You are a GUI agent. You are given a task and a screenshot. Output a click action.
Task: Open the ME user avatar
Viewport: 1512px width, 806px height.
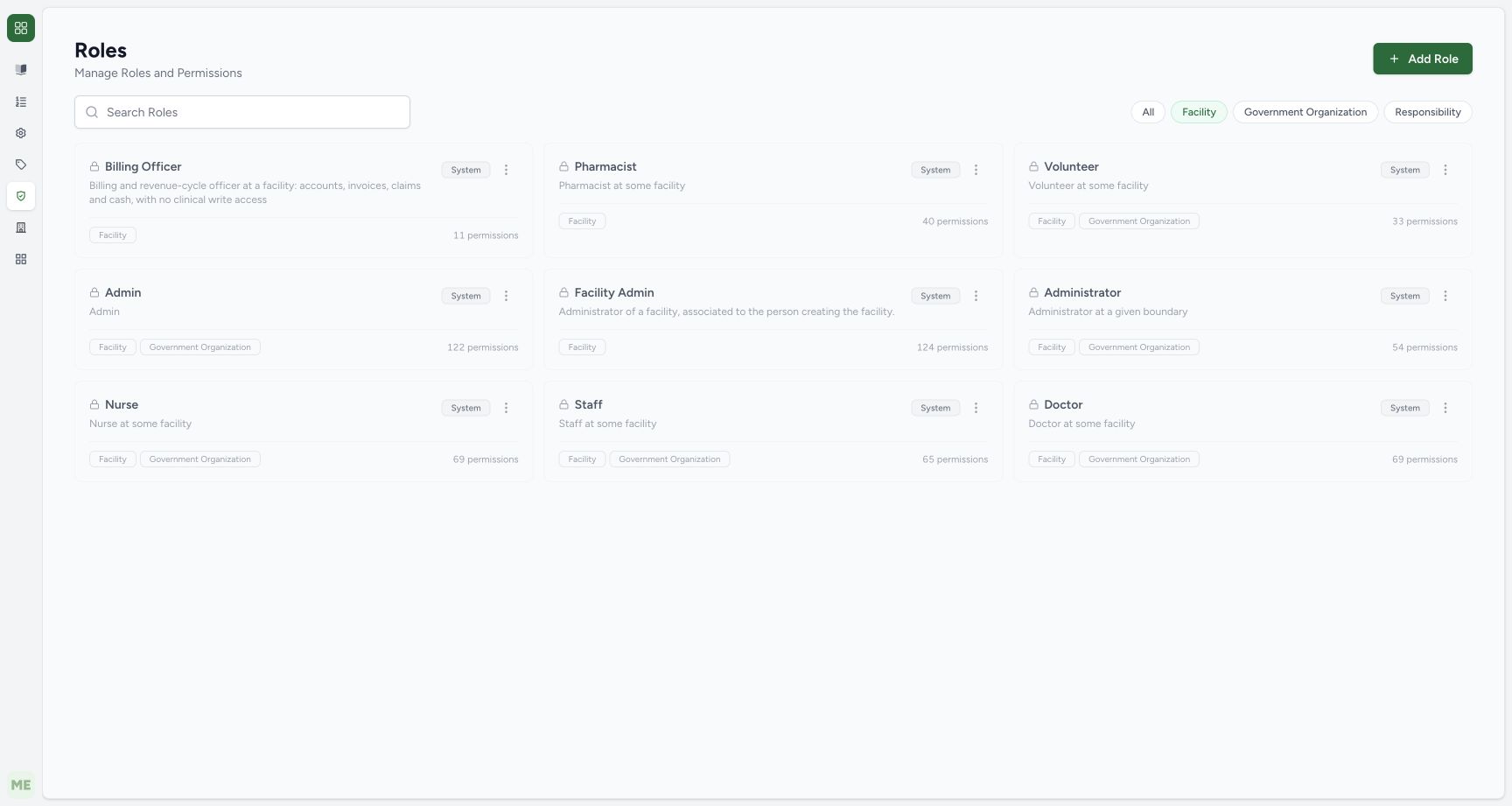coord(21,785)
